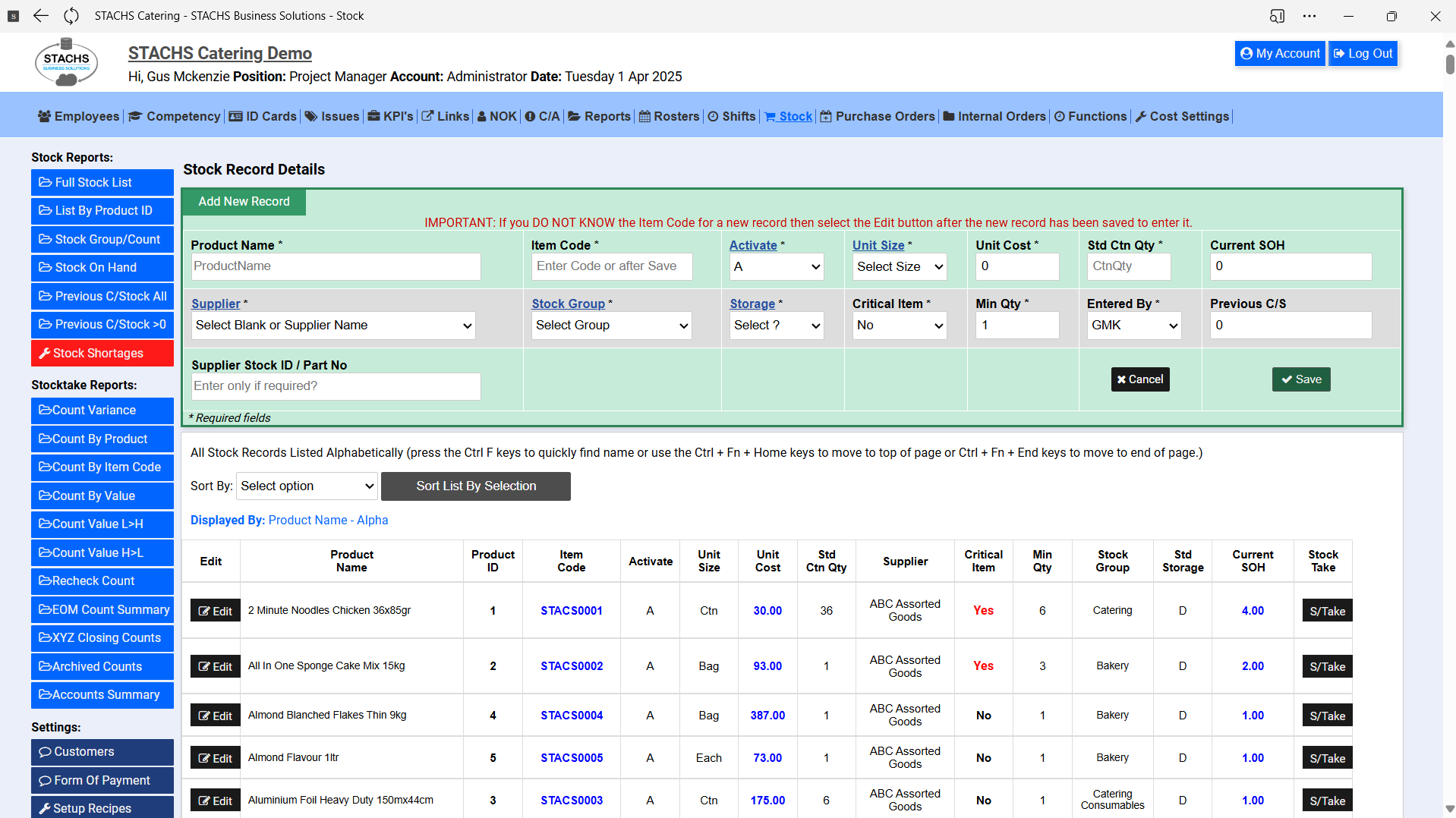Open the Stock Shortages report

point(102,353)
